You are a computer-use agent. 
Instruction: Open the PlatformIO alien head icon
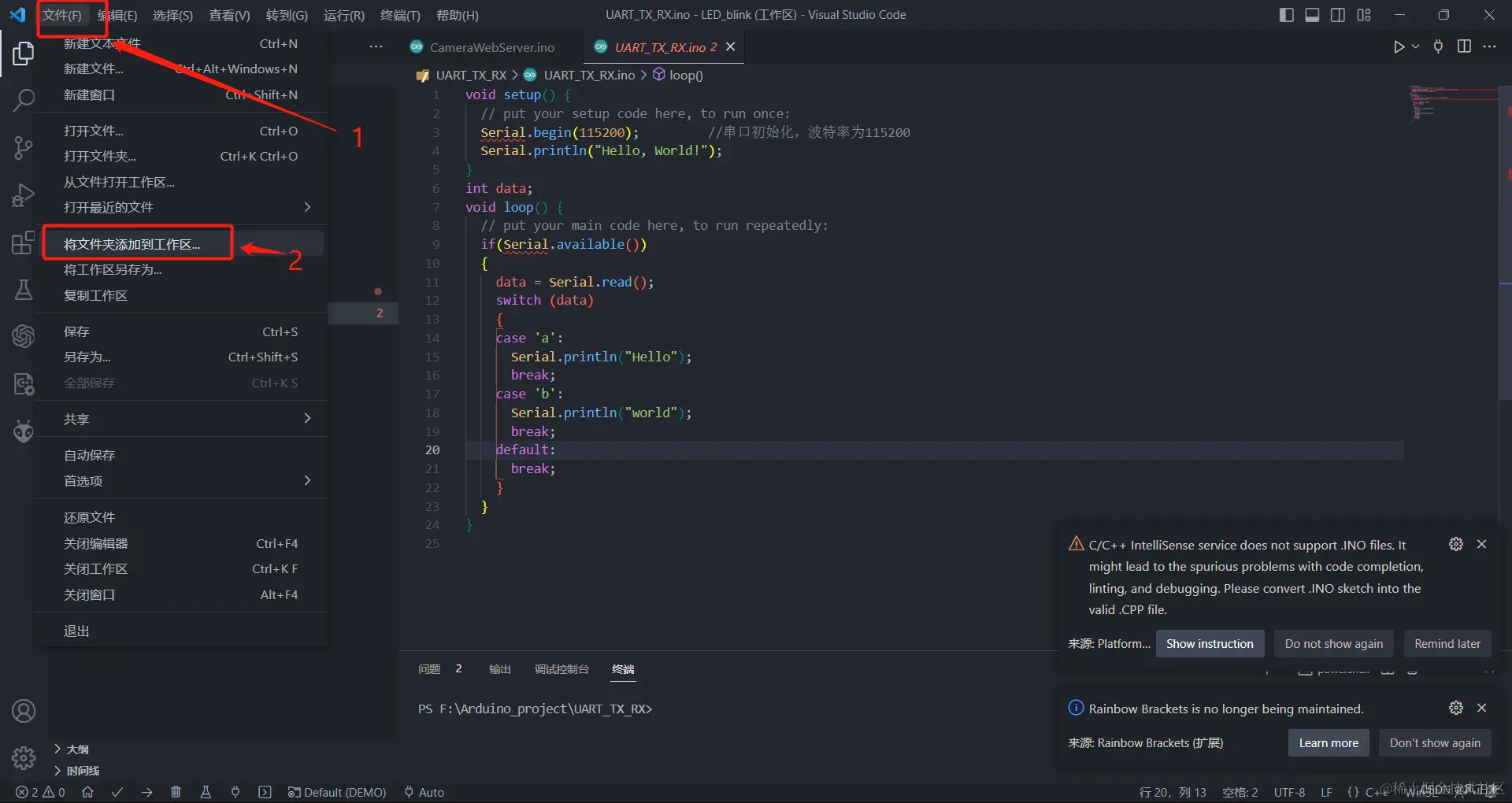[x=24, y=431]
